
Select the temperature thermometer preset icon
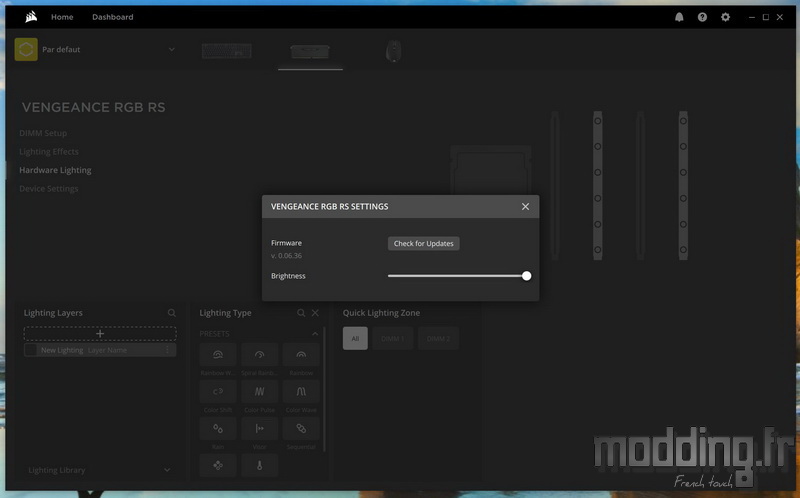[259, 465]
